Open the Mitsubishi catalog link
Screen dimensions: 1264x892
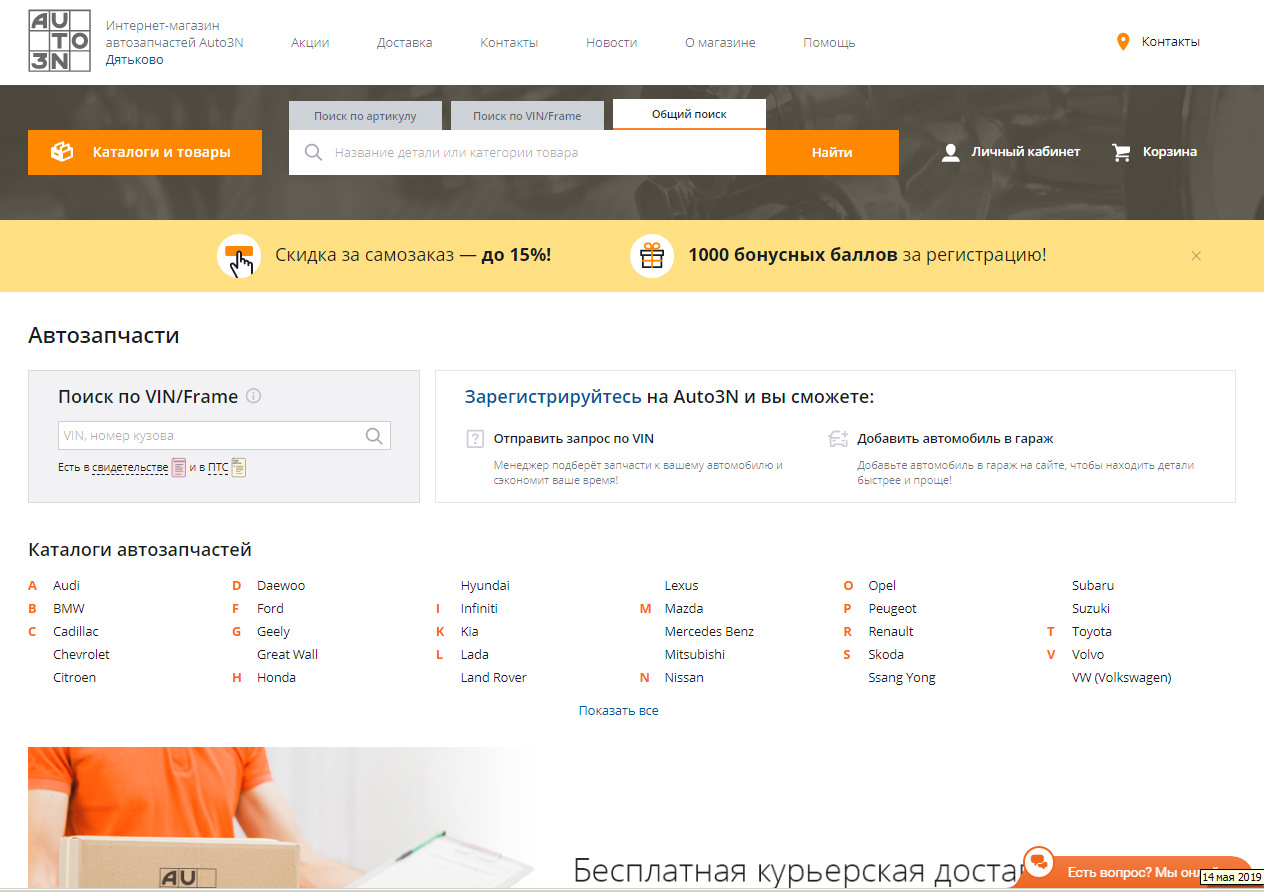tap(695, 654)
